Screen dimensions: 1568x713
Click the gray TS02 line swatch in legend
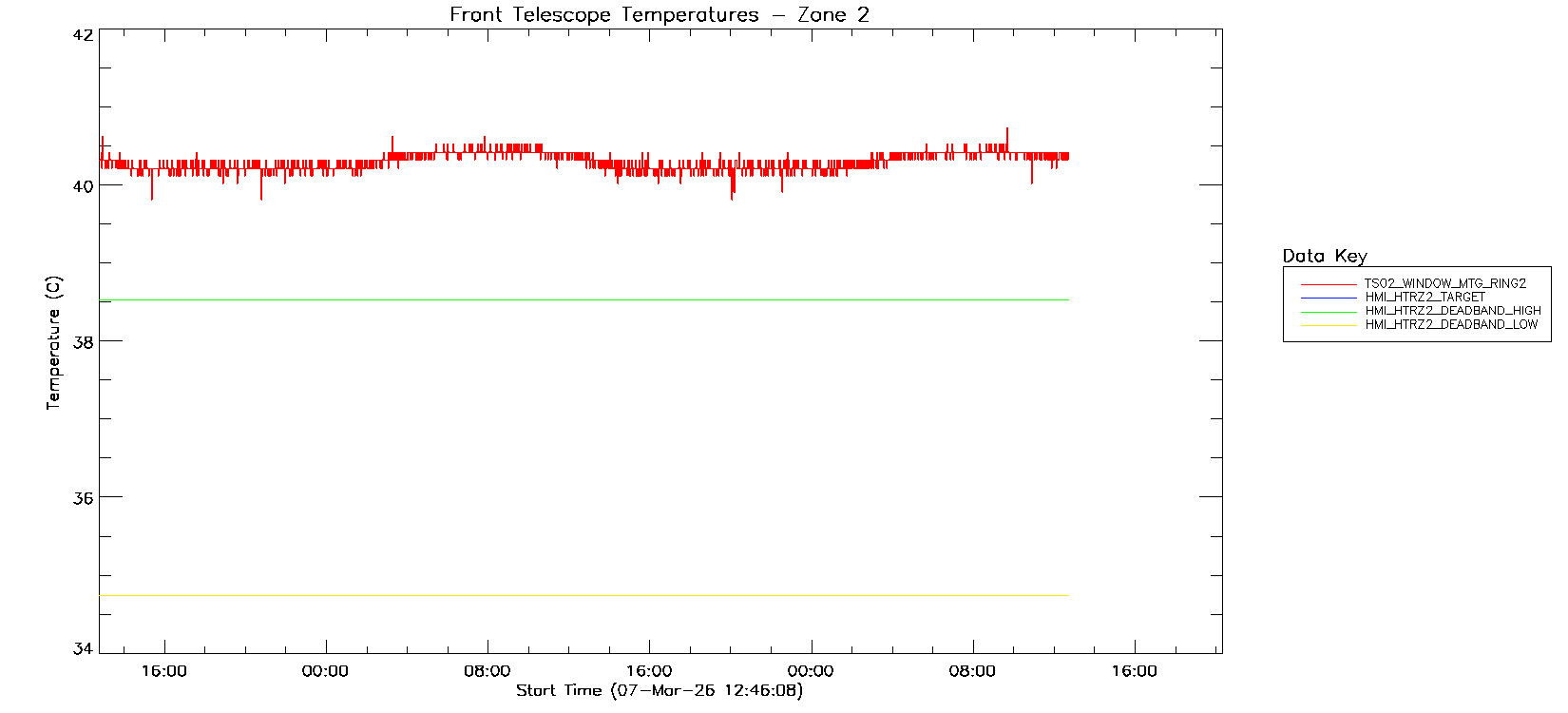1329,284
